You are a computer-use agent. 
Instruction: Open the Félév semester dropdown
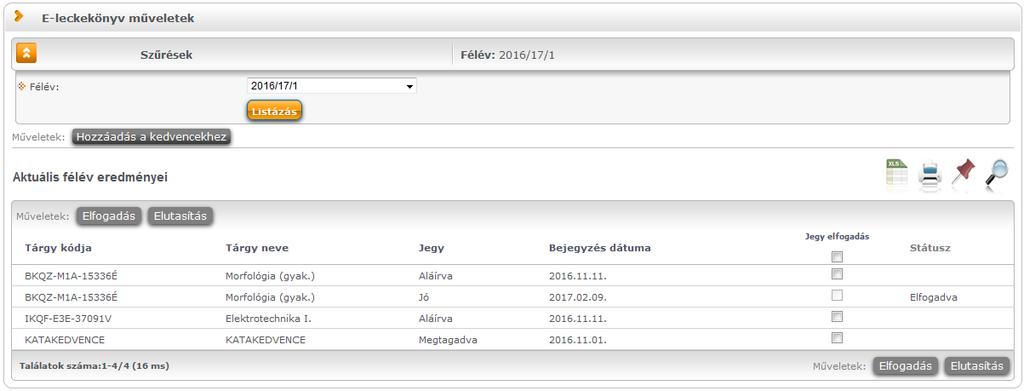pos(332,86)
